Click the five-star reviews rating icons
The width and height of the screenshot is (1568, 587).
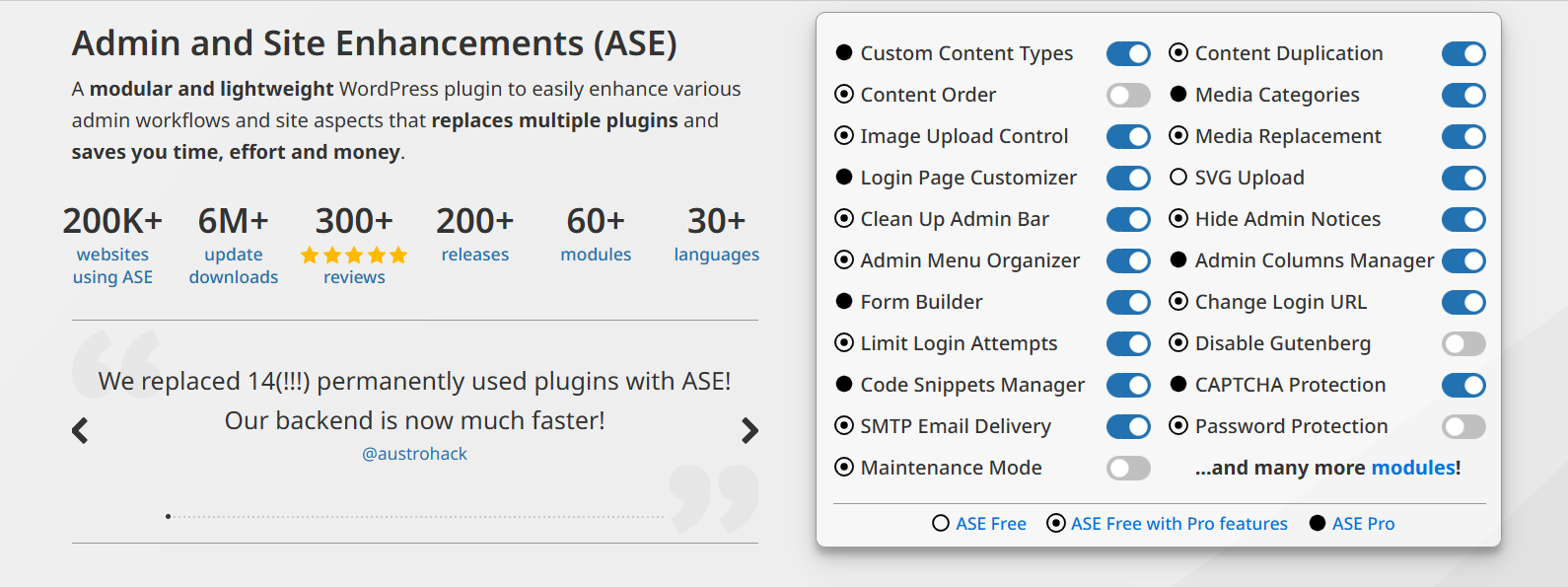(x=354, y=256)
